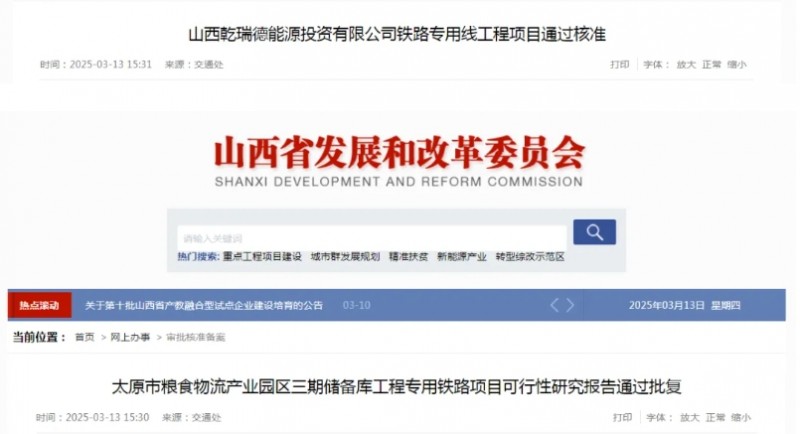800x434 pixels.
Task: Click the 山西省发展和改革委员会 header logo
Action: coord(399,161)
